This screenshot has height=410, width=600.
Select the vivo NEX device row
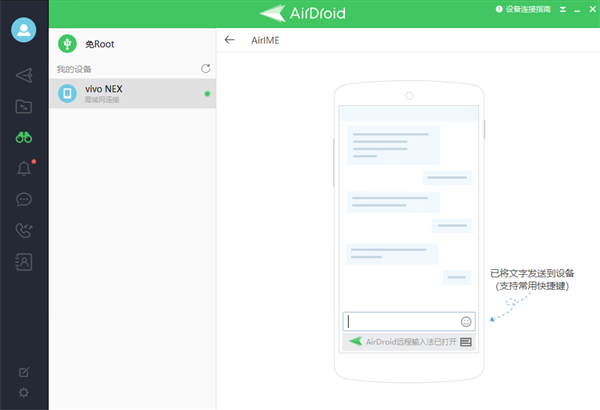[133, 93]
